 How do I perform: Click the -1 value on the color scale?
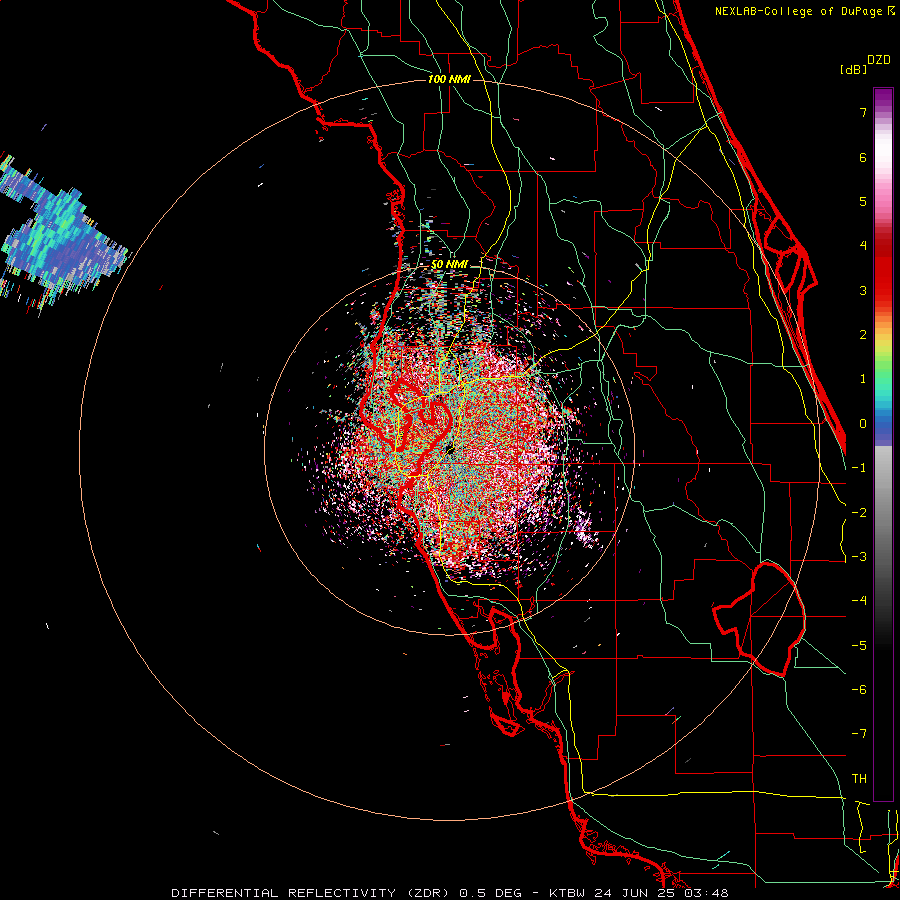tap(859, 468)
